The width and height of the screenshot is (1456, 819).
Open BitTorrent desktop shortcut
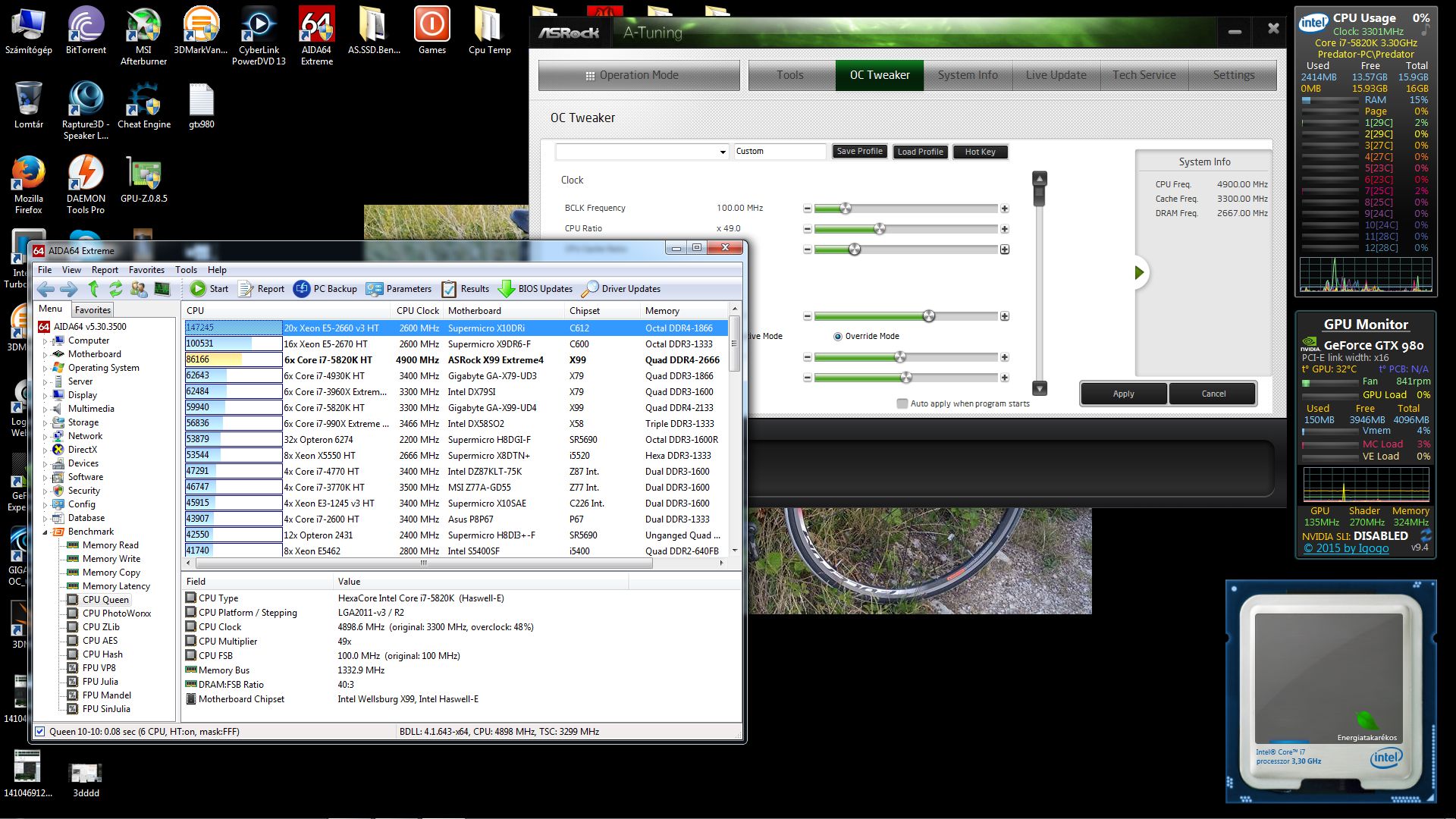[86, 31]
